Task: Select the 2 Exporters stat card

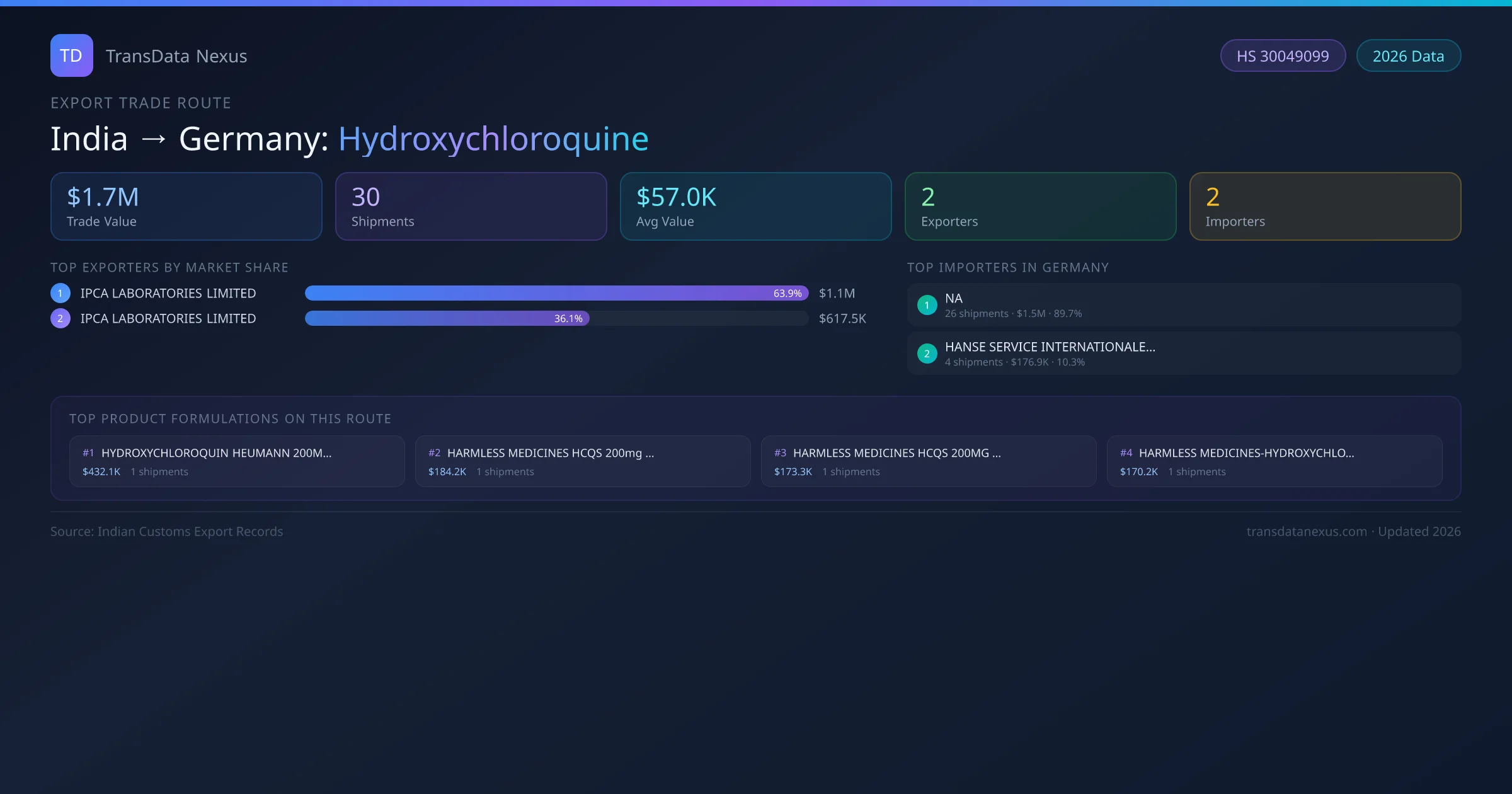Action: (1040, 207)
